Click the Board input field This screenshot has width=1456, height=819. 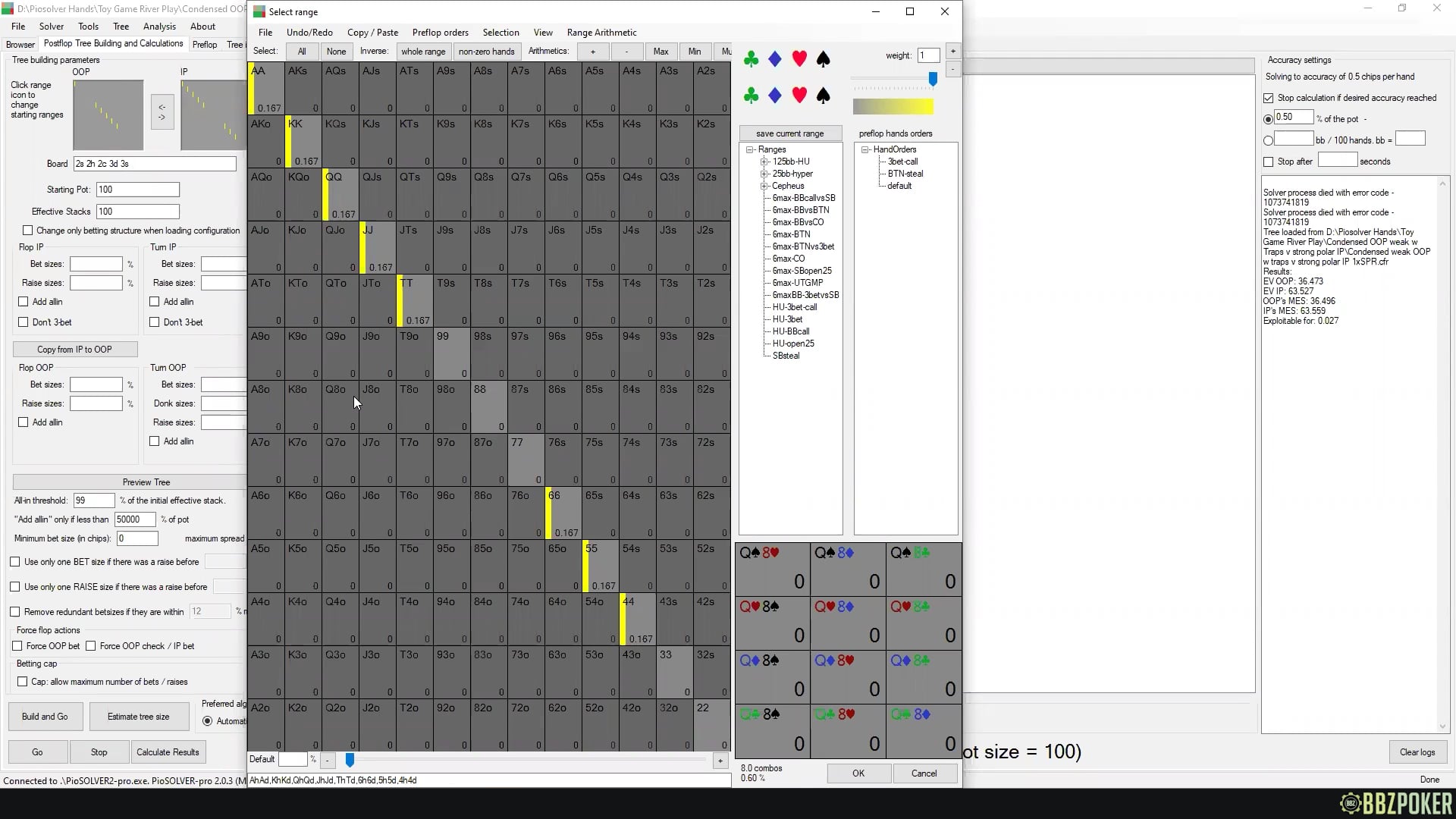(155, 164)
